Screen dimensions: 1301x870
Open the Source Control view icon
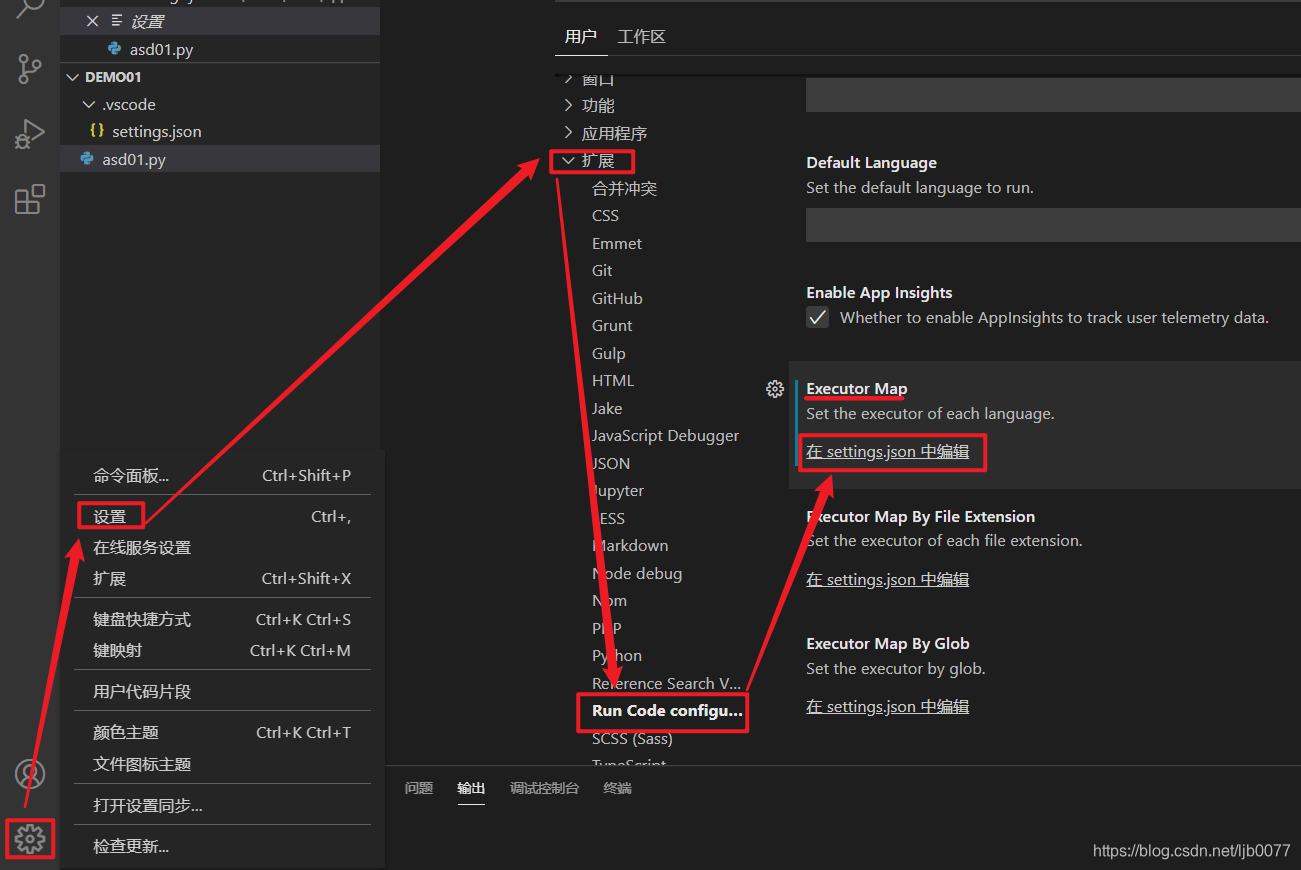point(30,69)
